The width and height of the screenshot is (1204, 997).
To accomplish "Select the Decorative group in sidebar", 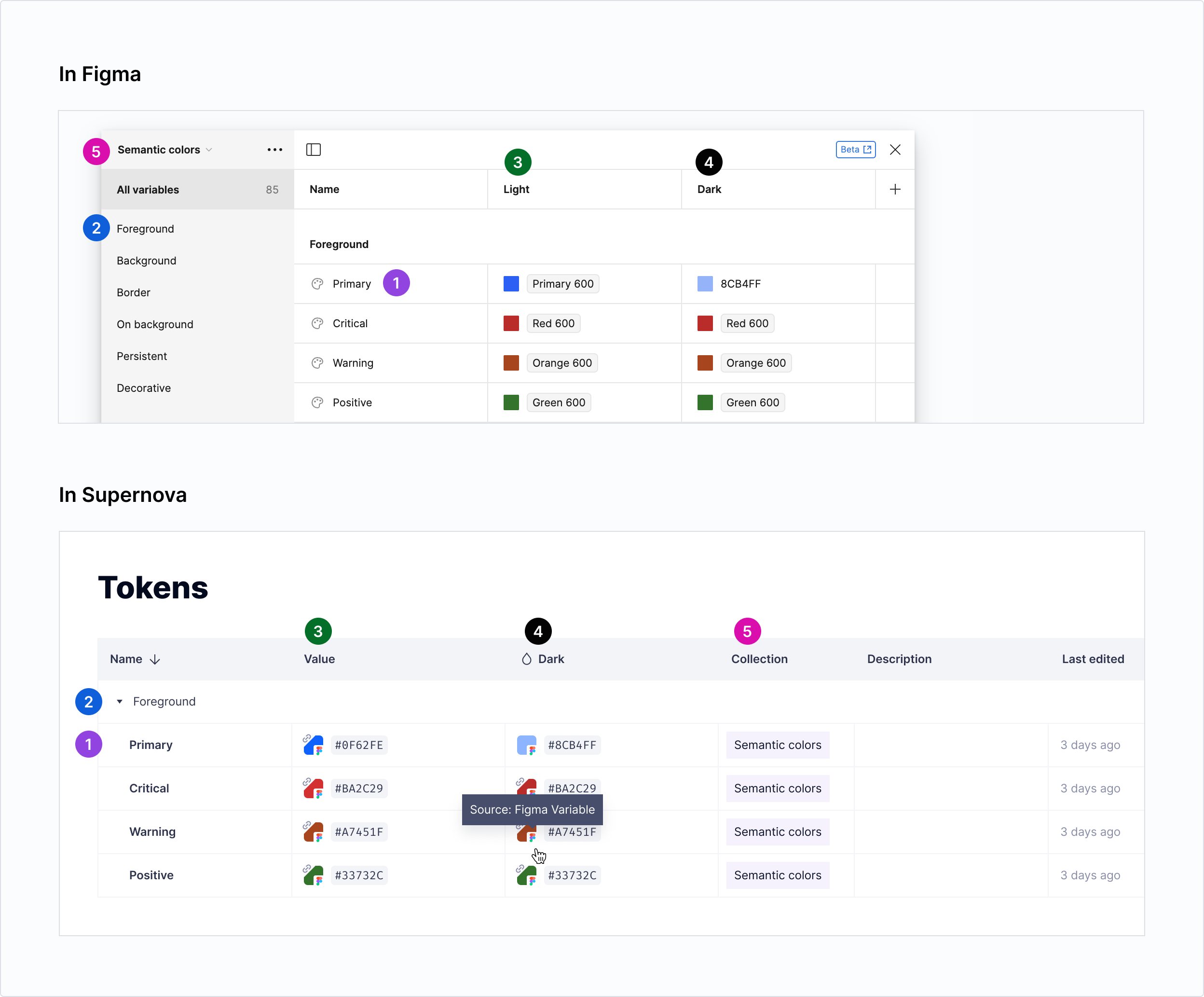I will pyautogui.click(x=143, y=388).
